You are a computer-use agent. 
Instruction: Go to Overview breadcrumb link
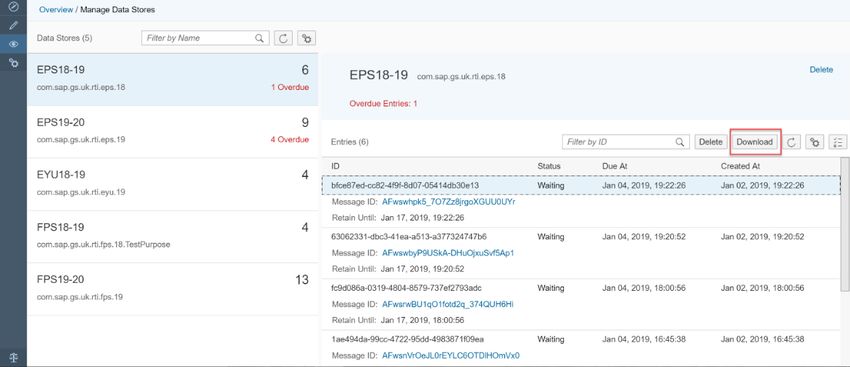pos(56,10)
